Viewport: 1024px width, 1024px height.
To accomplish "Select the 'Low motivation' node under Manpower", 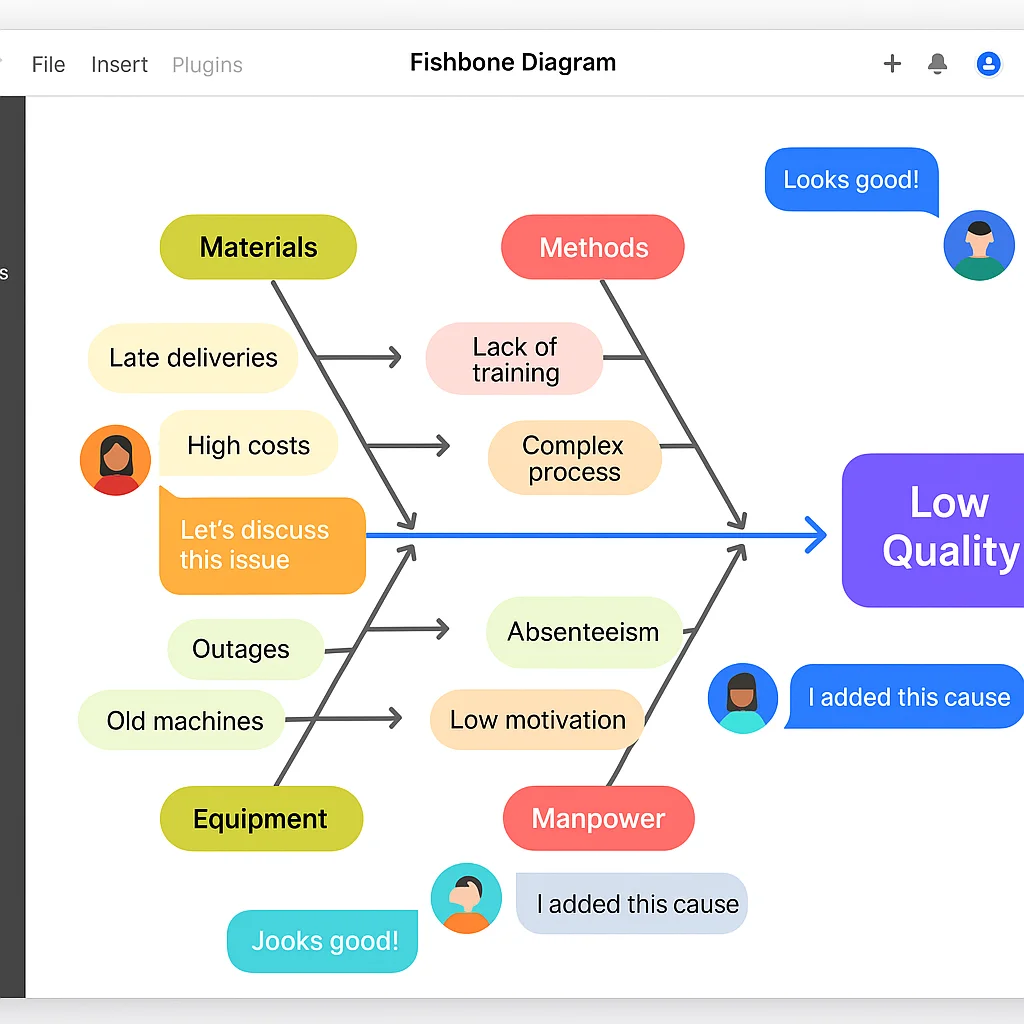I will pyautogui.click(x=536, y=720).
